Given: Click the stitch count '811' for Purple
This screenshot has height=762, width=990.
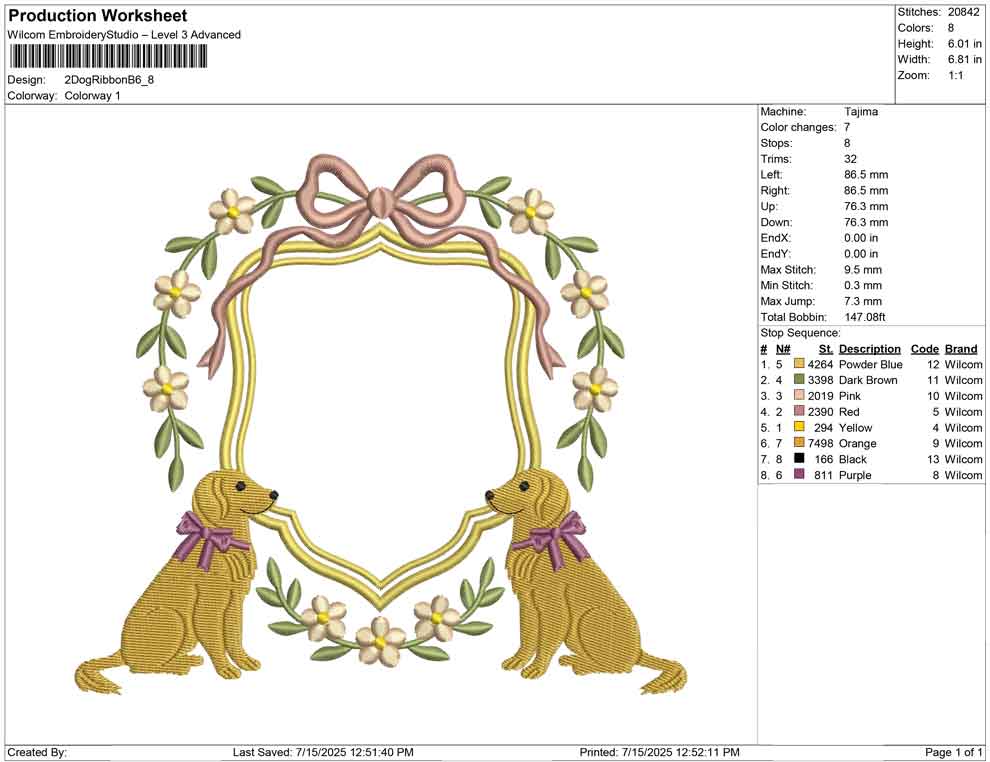Looking at the screenshot, I should (x=823, y=475).
